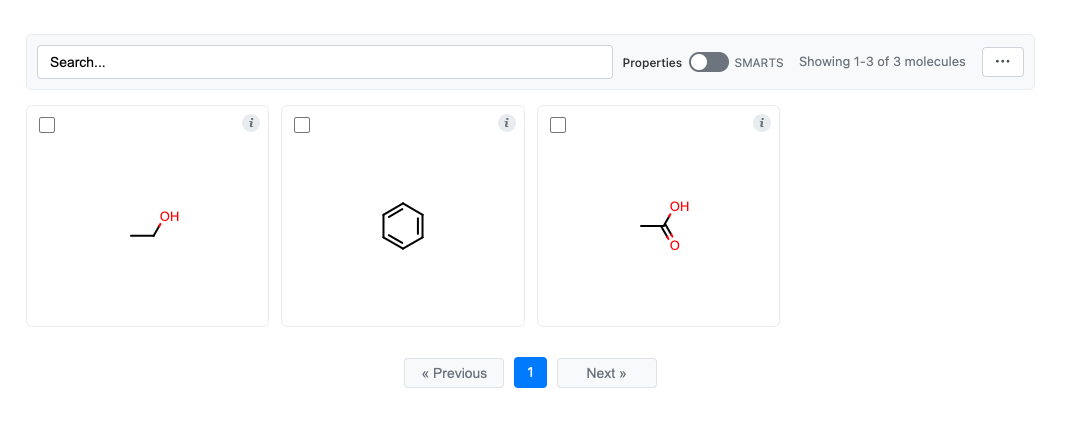Open the three-dots options menu
Screen dimensions: 1092x424
coord(1002,62)
